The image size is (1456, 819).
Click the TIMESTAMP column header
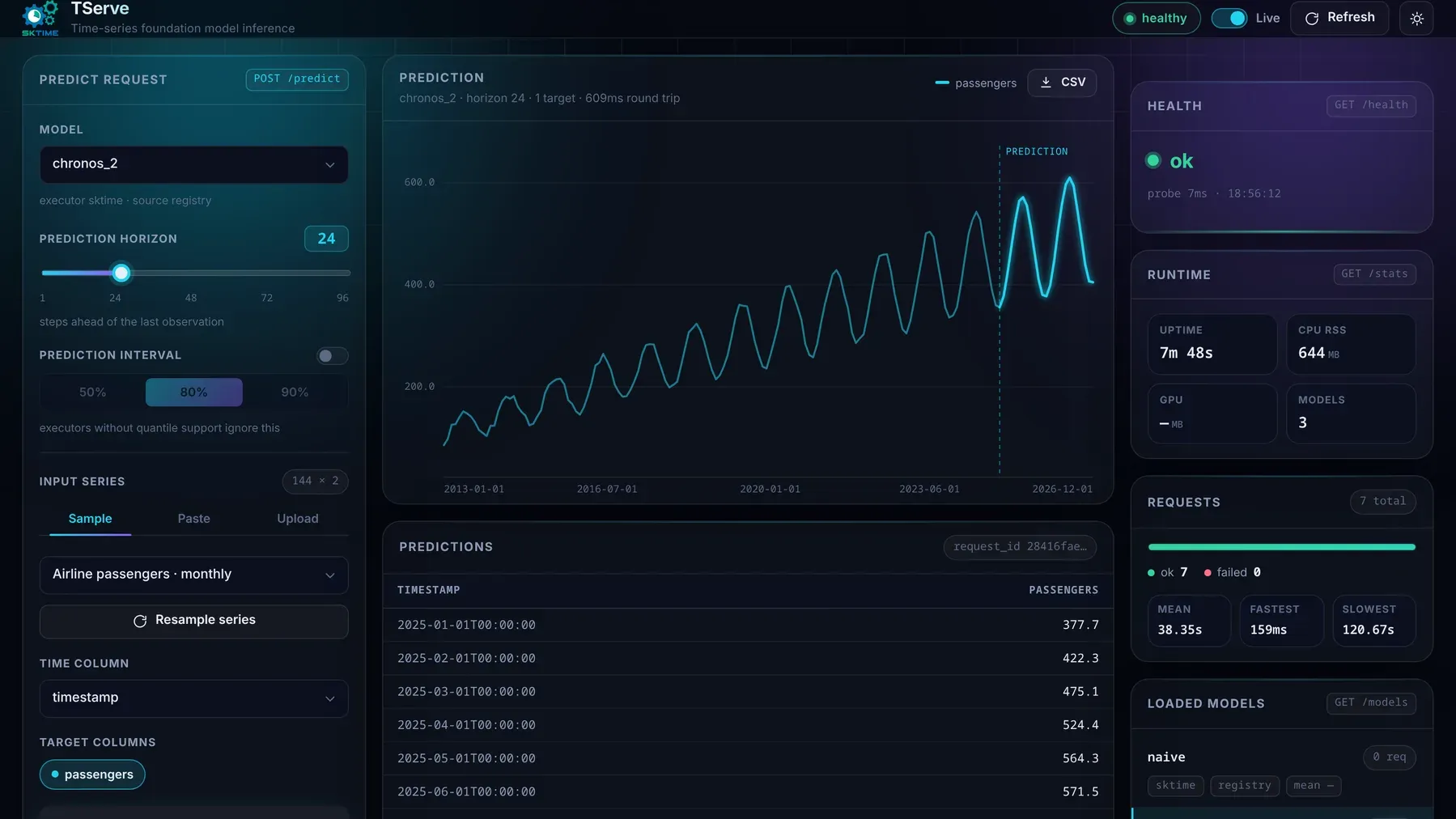428,590
